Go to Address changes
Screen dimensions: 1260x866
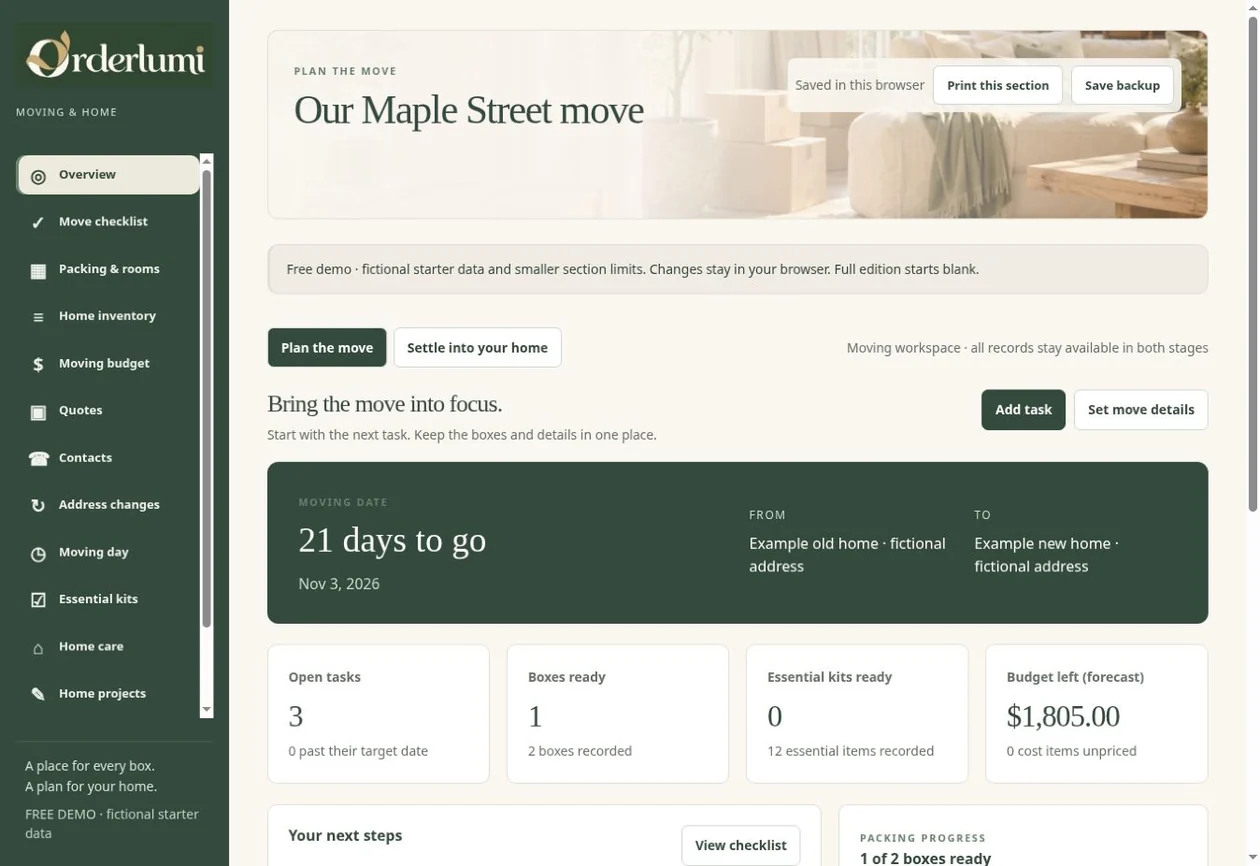[x=108, y=505]
